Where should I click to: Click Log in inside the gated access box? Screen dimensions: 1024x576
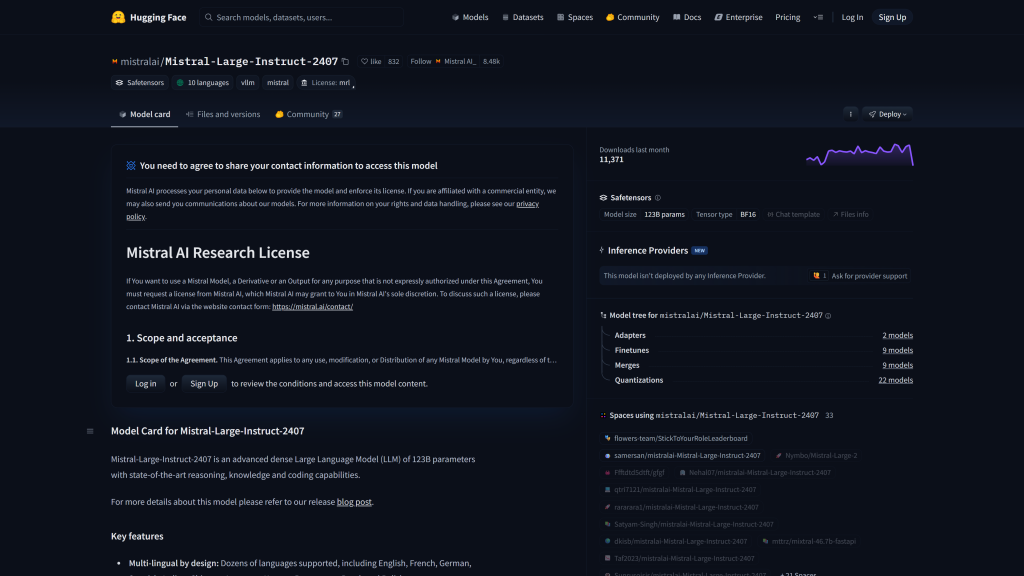pos(146,383)
